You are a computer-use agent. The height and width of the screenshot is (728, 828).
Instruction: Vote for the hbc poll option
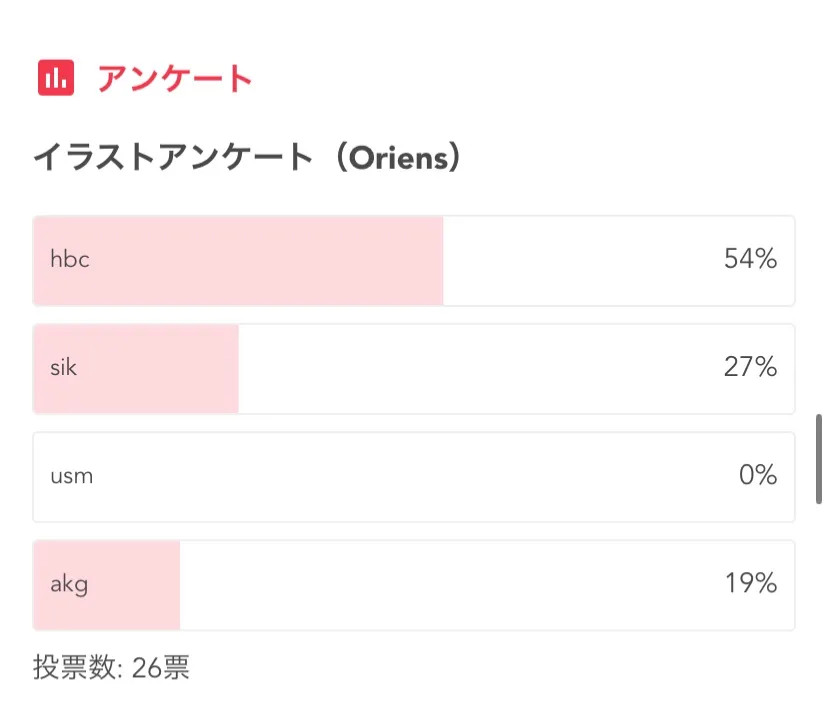pos(413,261)
